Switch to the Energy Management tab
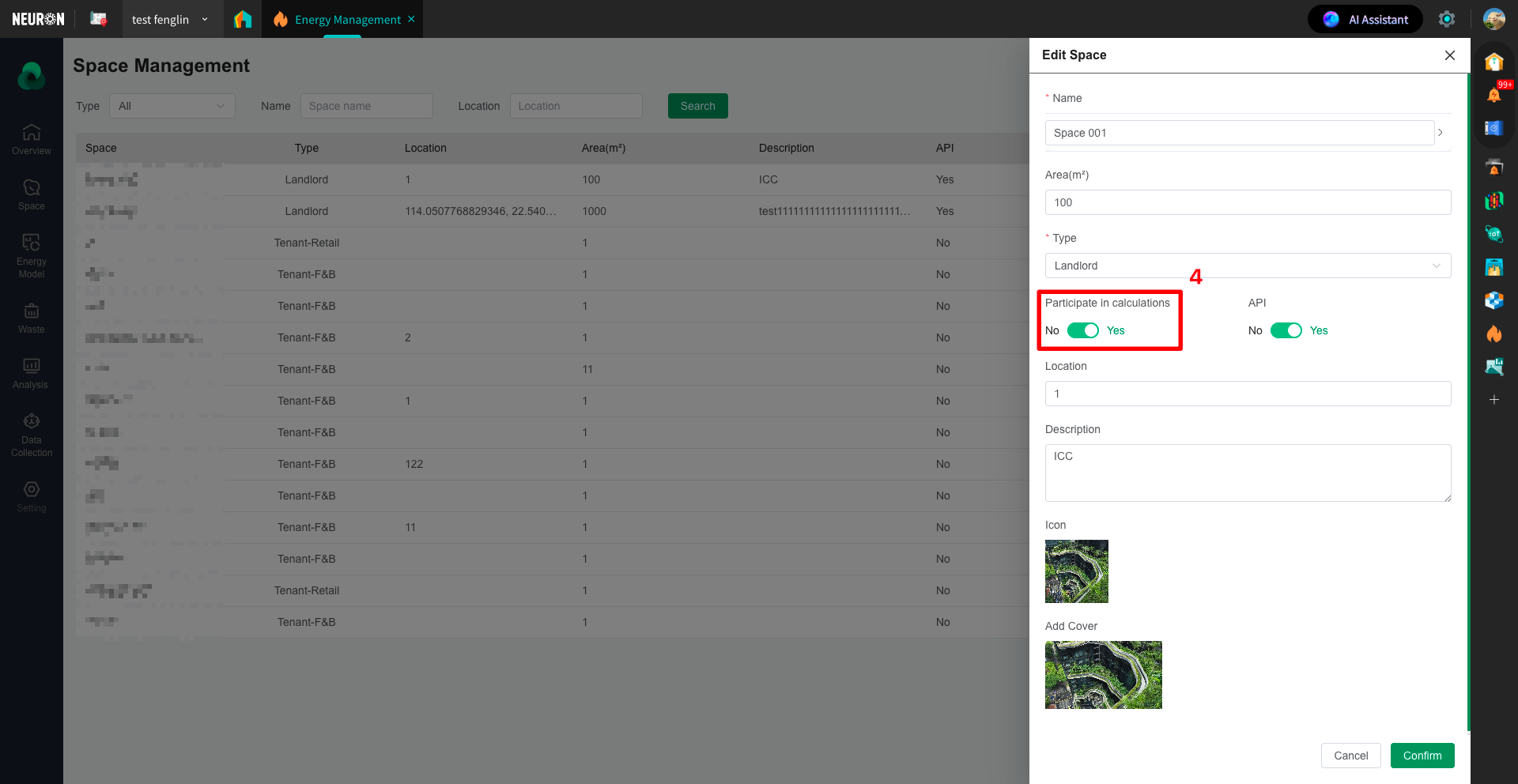Image resolution: width=1518 pixels, height=784 pixels. coord(347,19)
